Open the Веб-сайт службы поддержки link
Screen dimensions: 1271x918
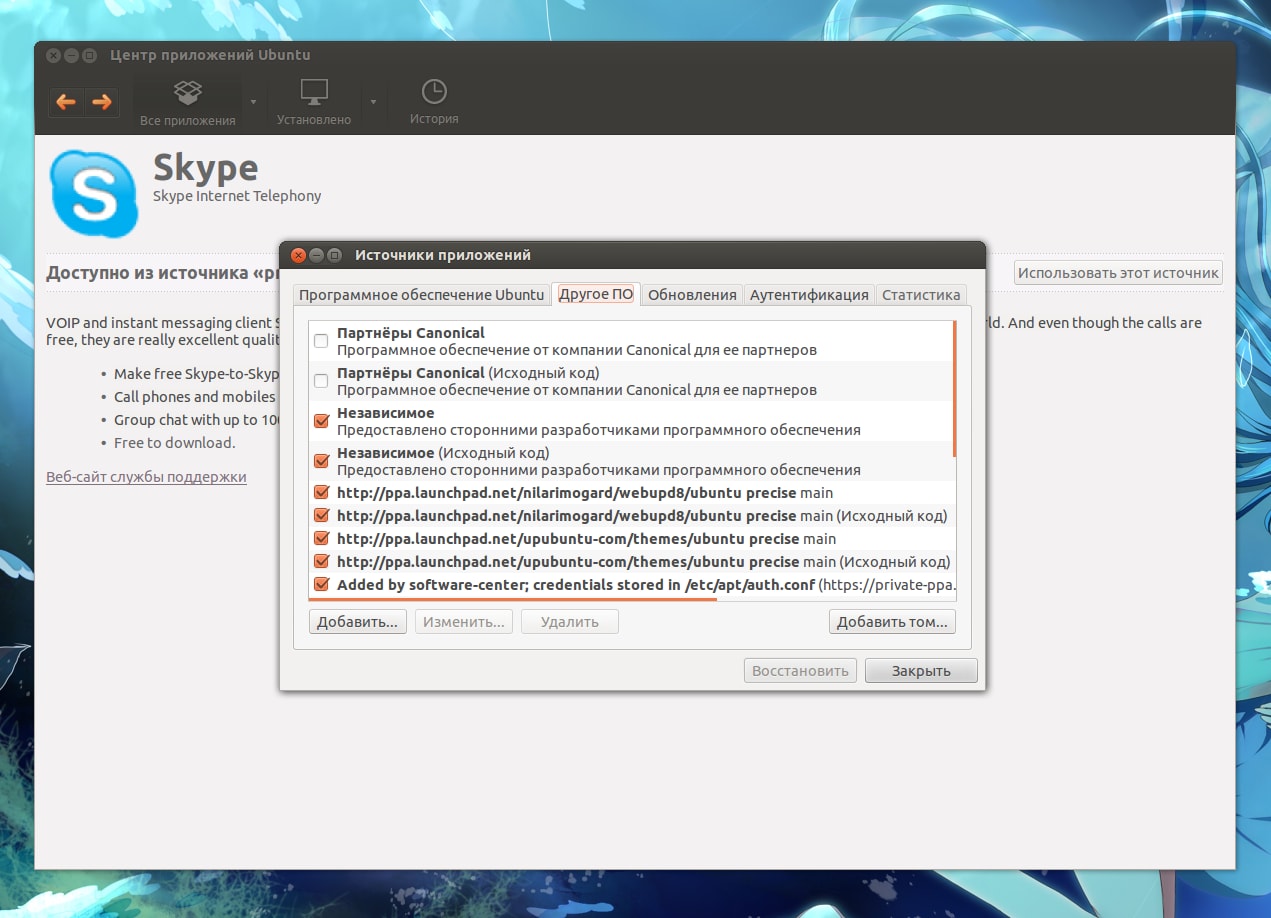(146, 477)
